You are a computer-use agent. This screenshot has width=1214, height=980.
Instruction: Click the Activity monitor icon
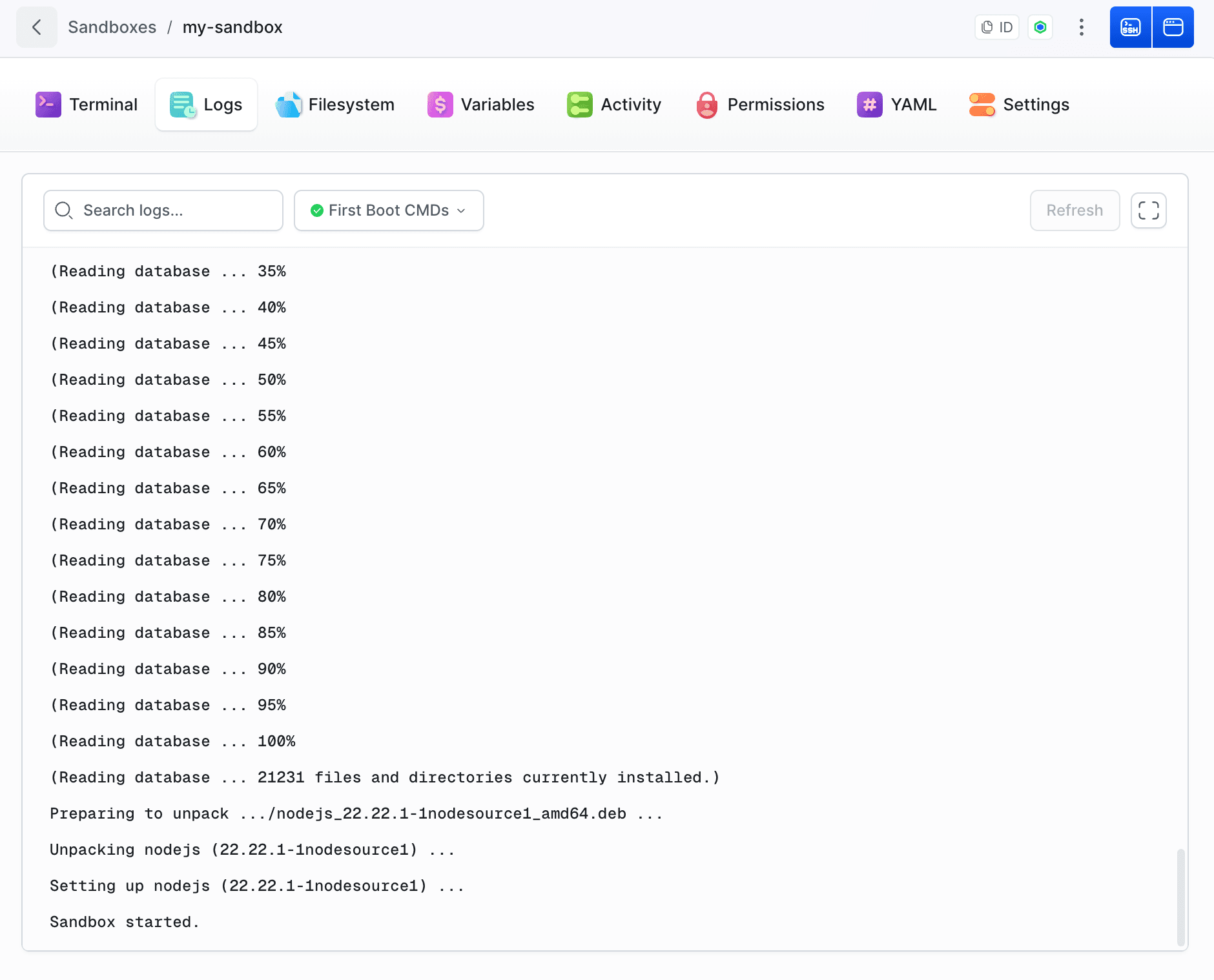[579, 104]
